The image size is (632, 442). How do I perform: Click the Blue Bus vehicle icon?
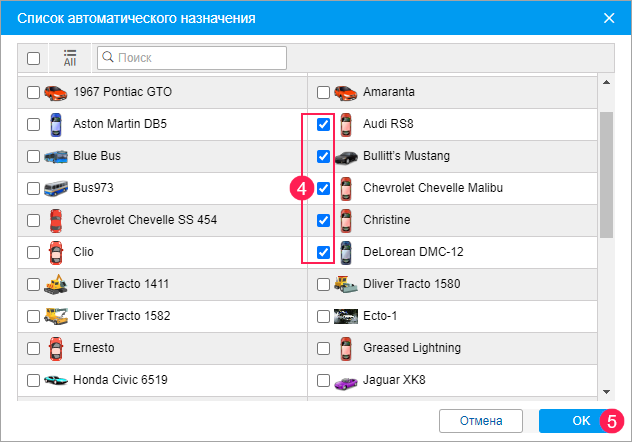(x=56, y=156)
